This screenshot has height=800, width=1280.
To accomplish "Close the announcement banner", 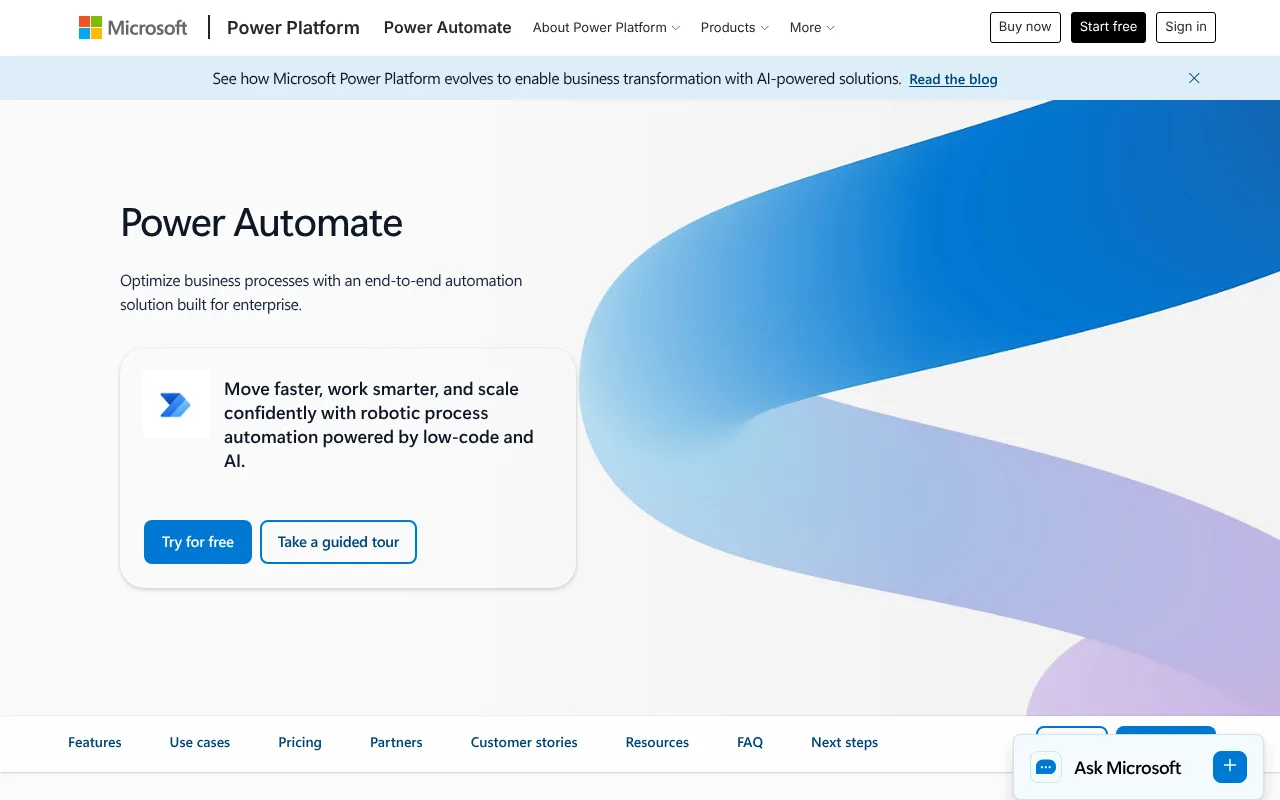I will 1194,78.
